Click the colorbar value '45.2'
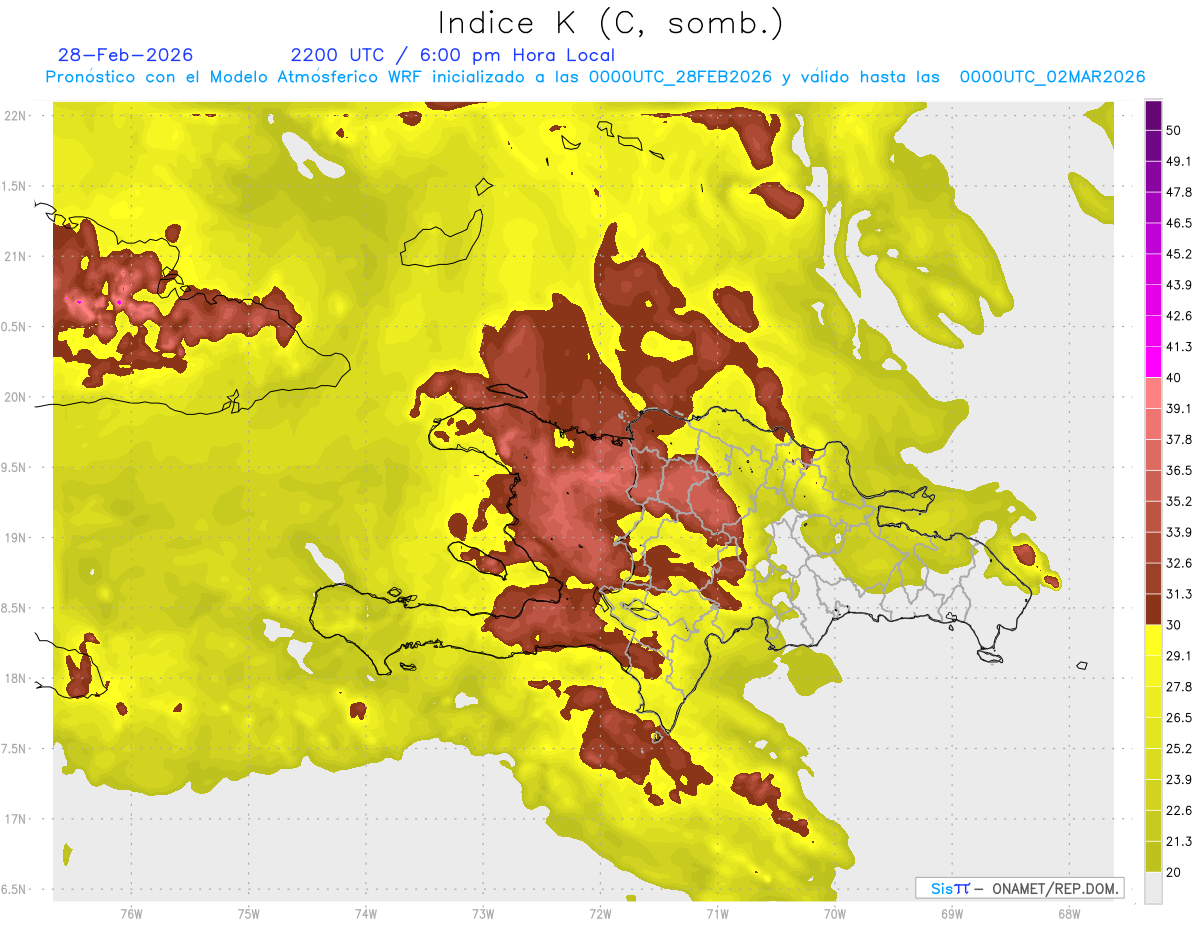Image resolution: width=1200 pixels, height=927 pixels. click(x=1179, y=254)
